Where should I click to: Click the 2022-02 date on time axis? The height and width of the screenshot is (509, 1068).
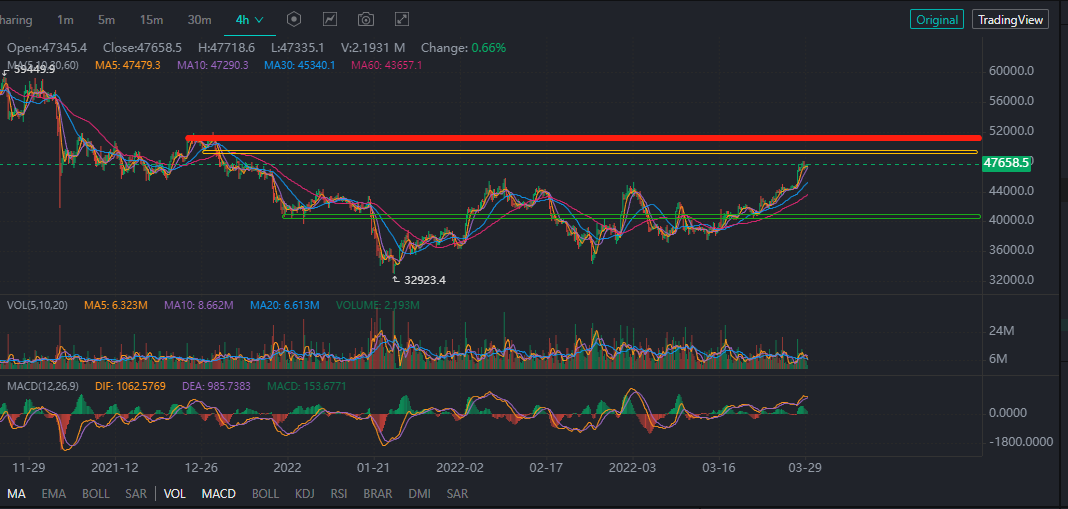pyautogui.click(x=459, y=467)
